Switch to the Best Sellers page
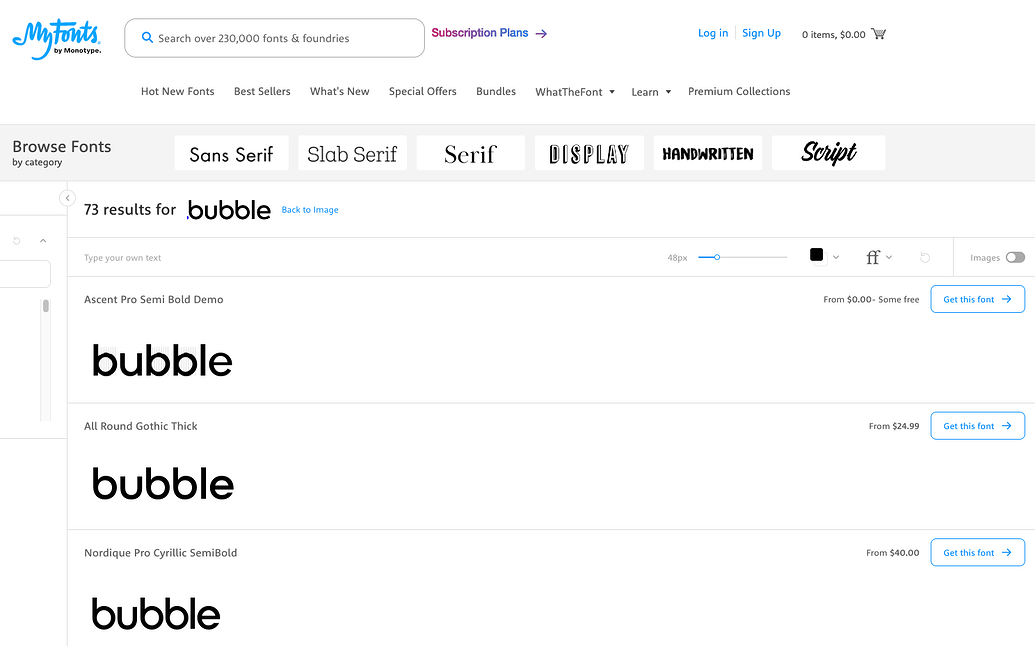1035x646 pixels. [x=261, y=91]
